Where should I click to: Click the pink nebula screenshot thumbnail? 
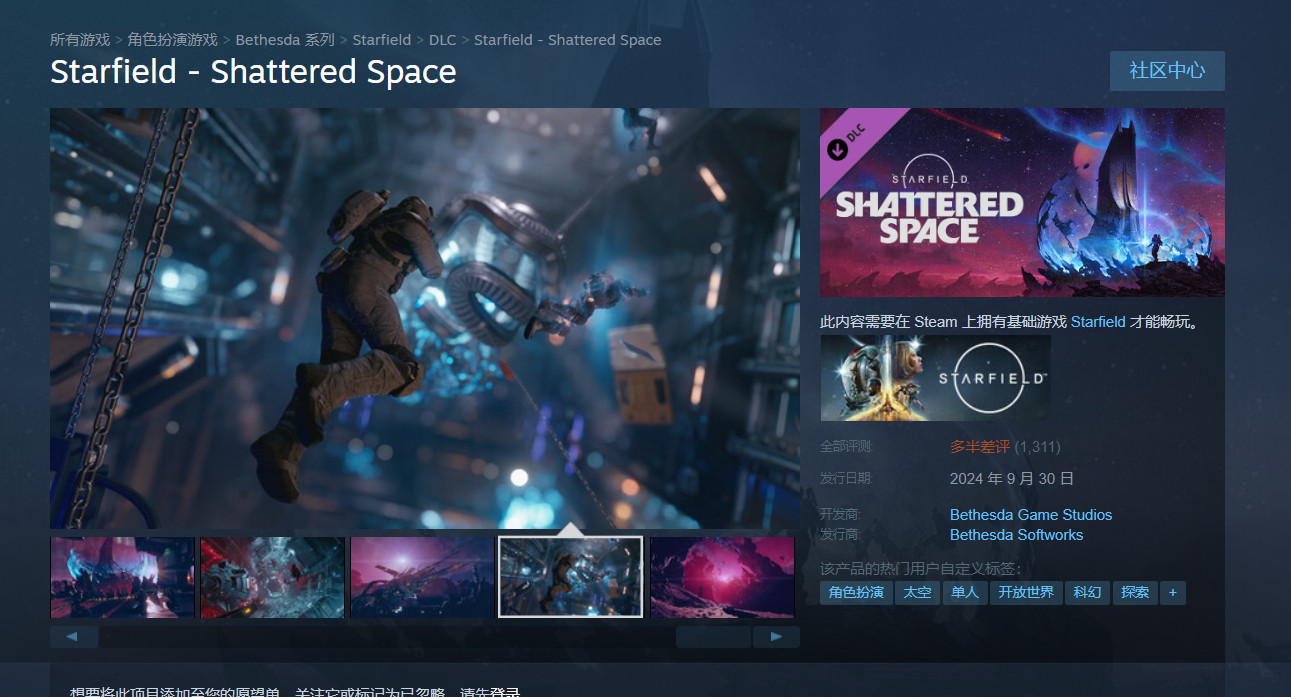[722, 577]
